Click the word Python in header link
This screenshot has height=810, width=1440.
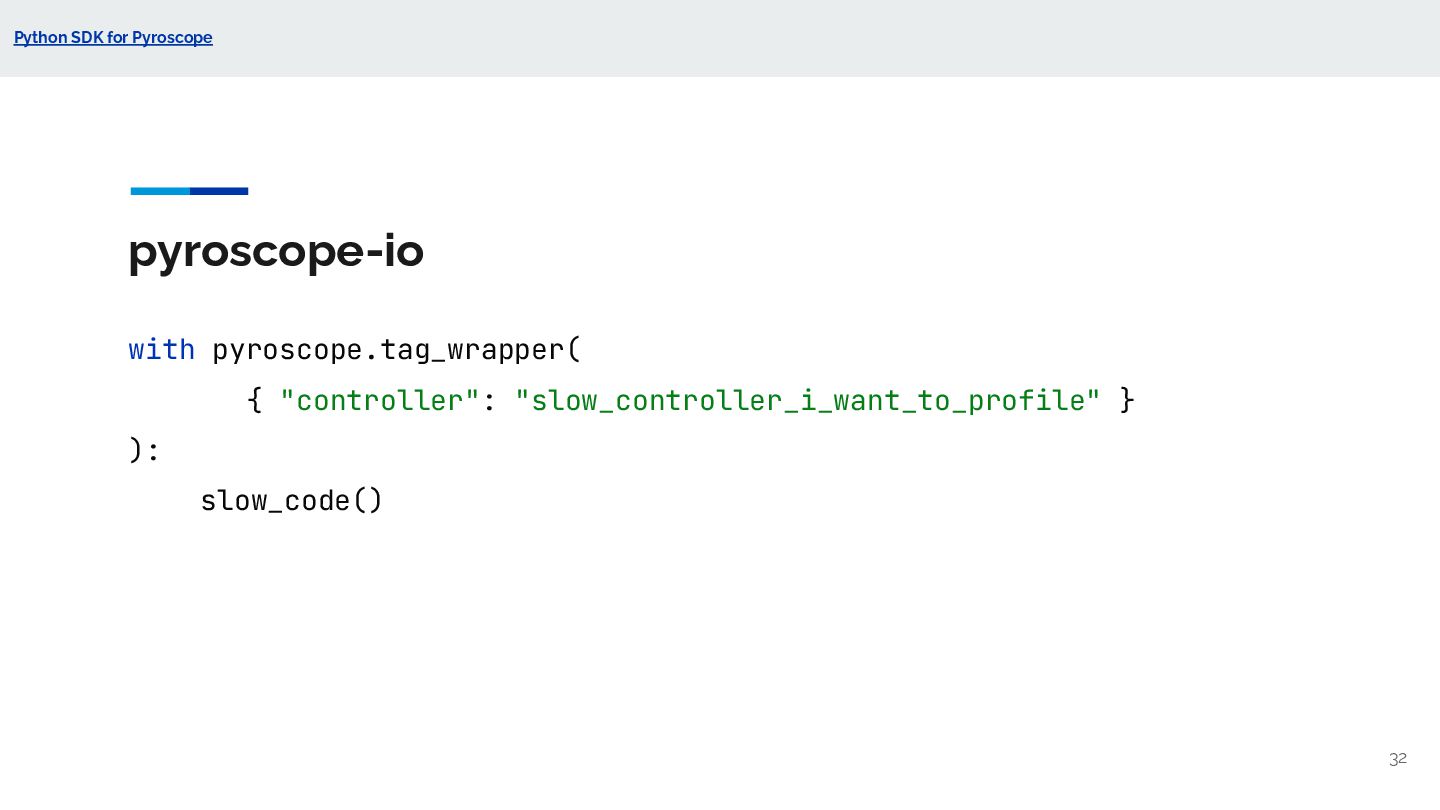[x=40, y=38]
